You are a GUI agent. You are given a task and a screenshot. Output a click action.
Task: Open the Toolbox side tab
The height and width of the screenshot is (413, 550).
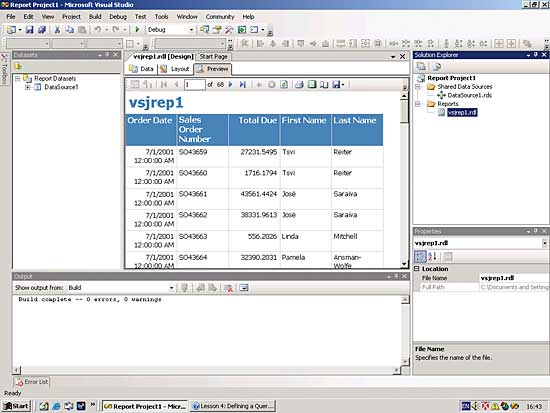(4, 69)
